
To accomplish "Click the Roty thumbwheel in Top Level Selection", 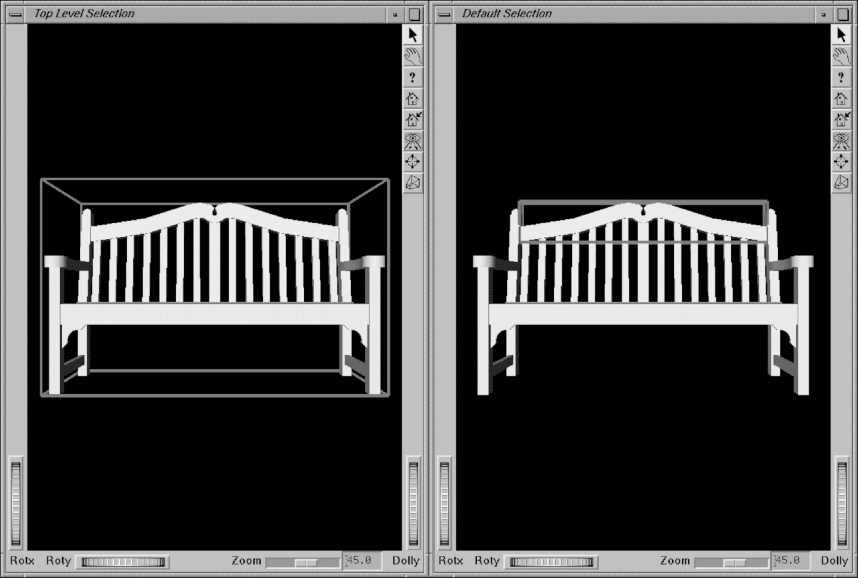I will click(123, 562).
